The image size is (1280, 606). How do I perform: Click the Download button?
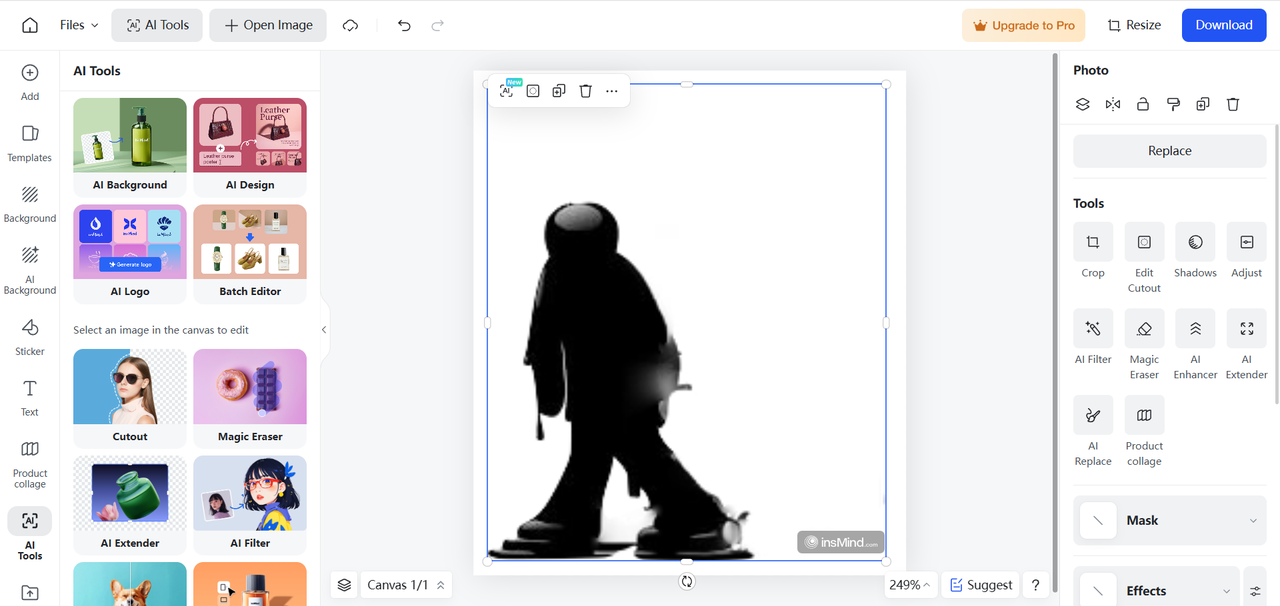coord(1224,25)
